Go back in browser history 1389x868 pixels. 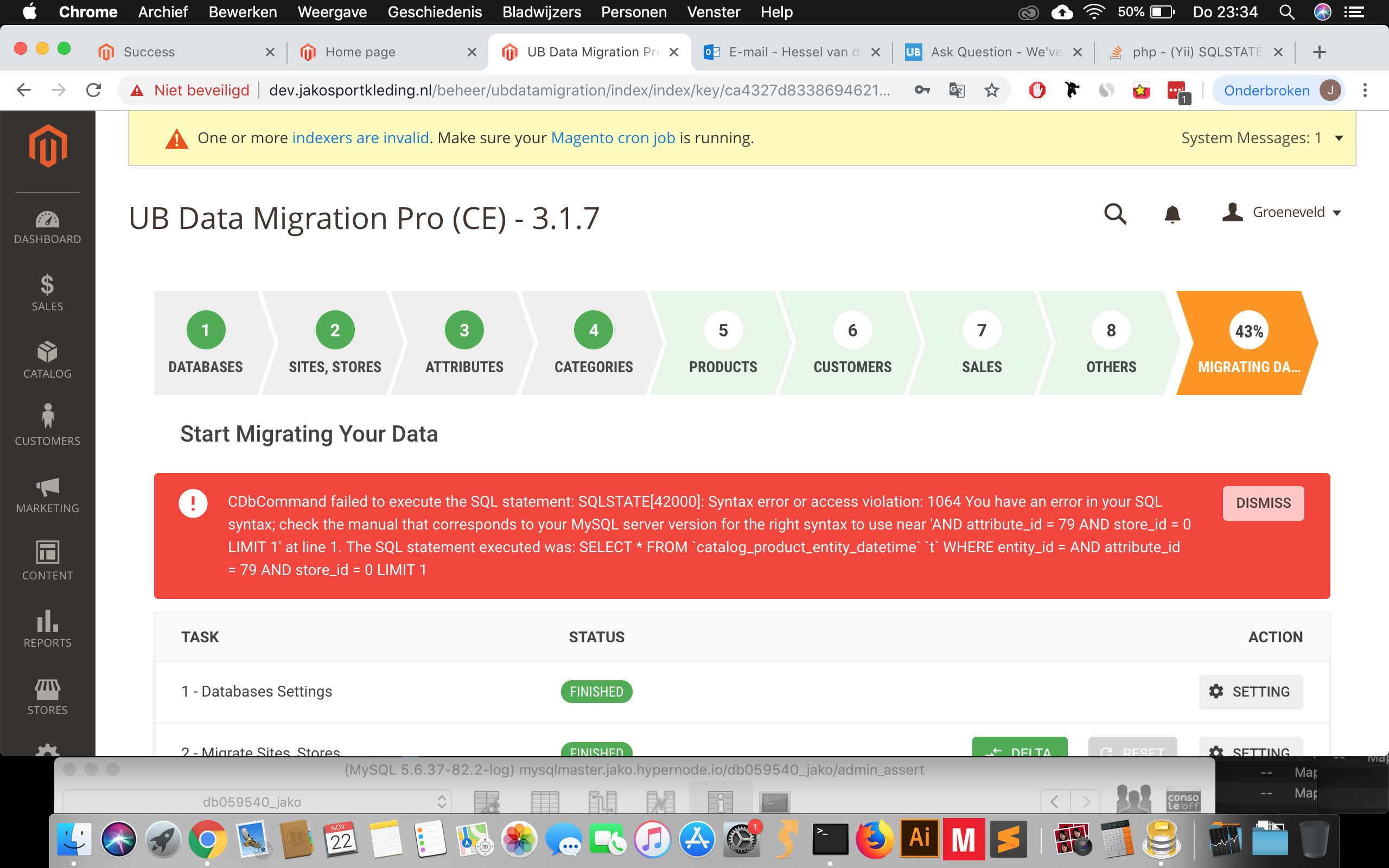click(x=23, y=90)
